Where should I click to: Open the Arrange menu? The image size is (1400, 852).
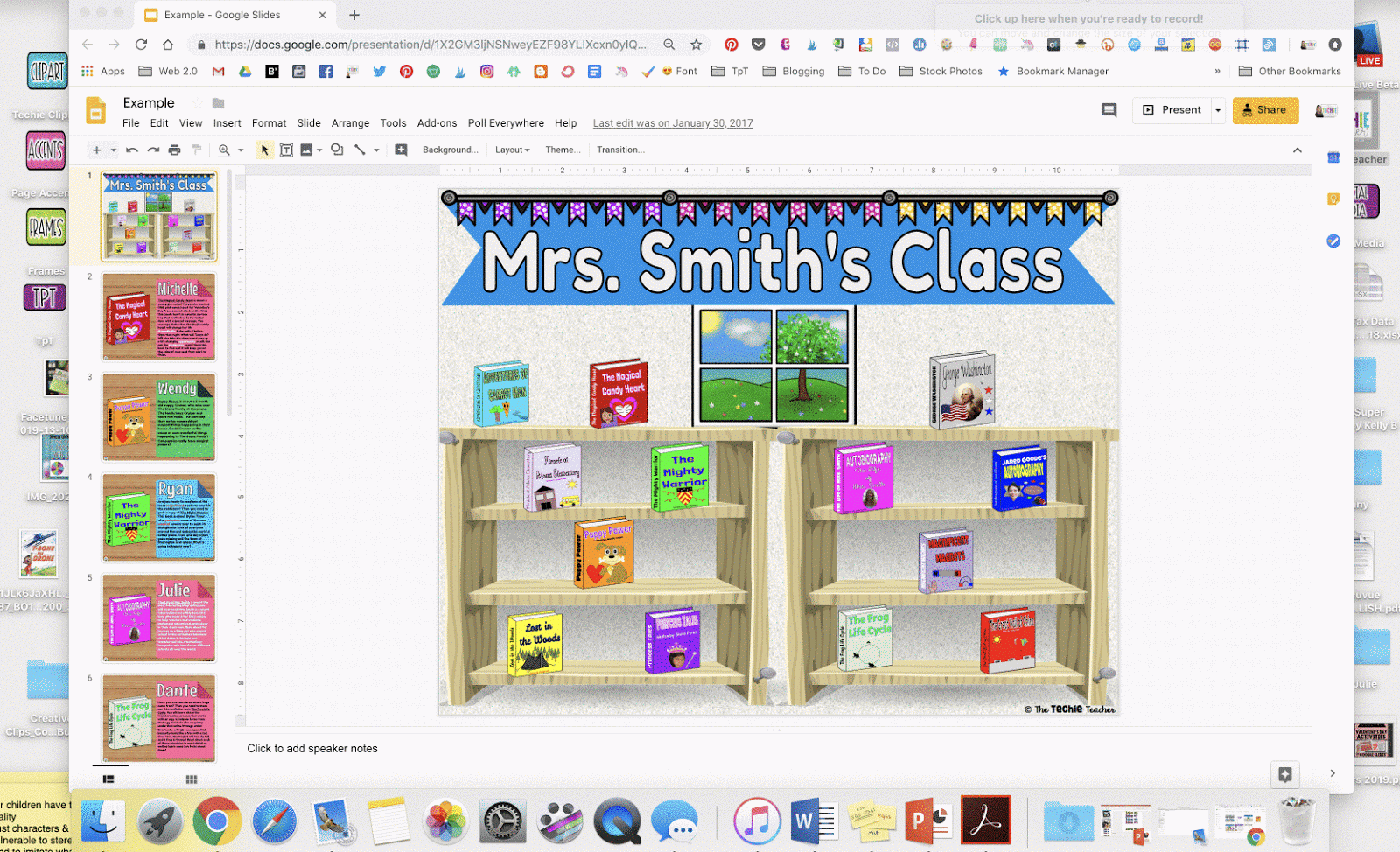click(350, 123)
